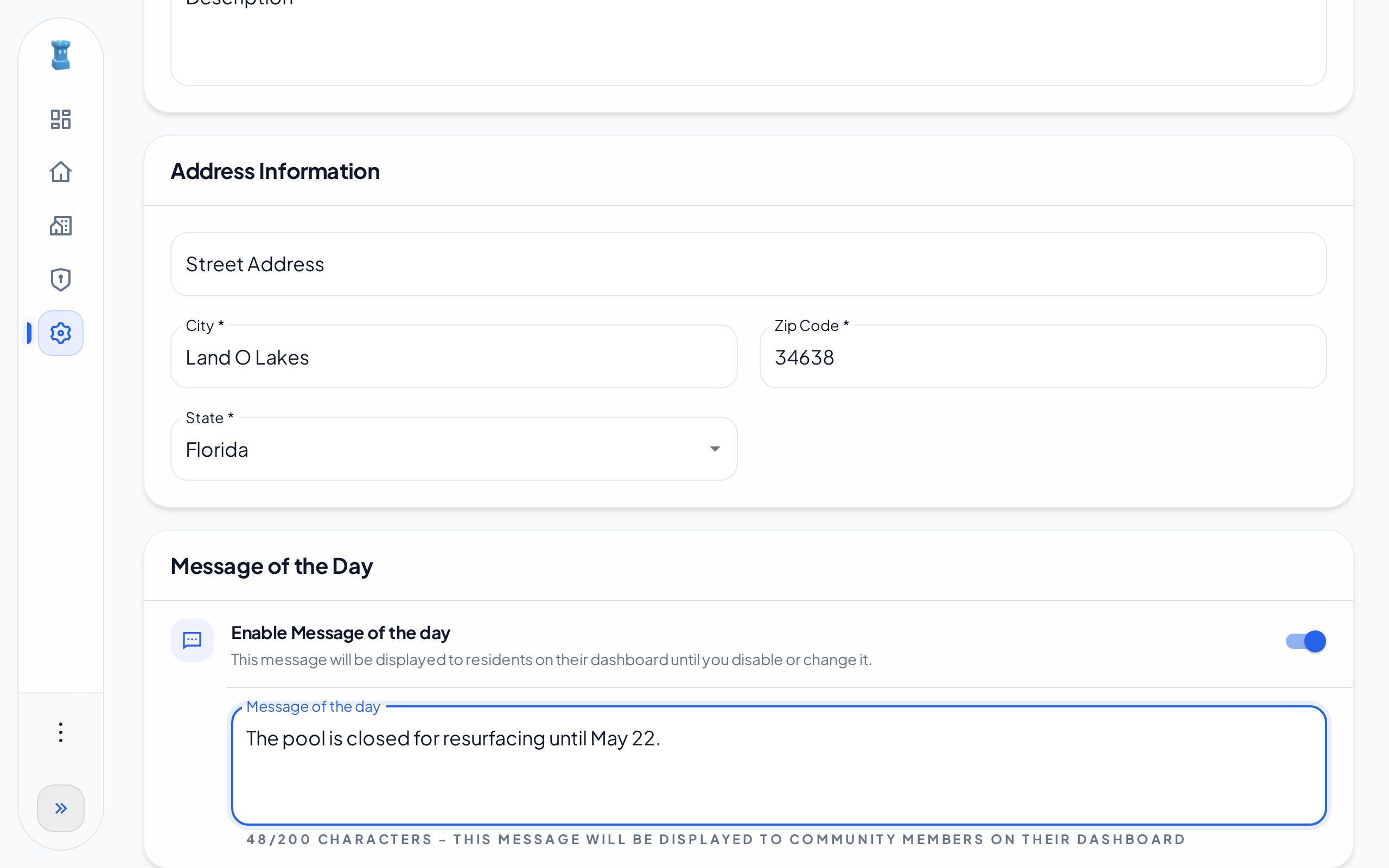Open the buildings community icon in sidebar
This screenshot has width=1389, height=868.
pos(61,226)
